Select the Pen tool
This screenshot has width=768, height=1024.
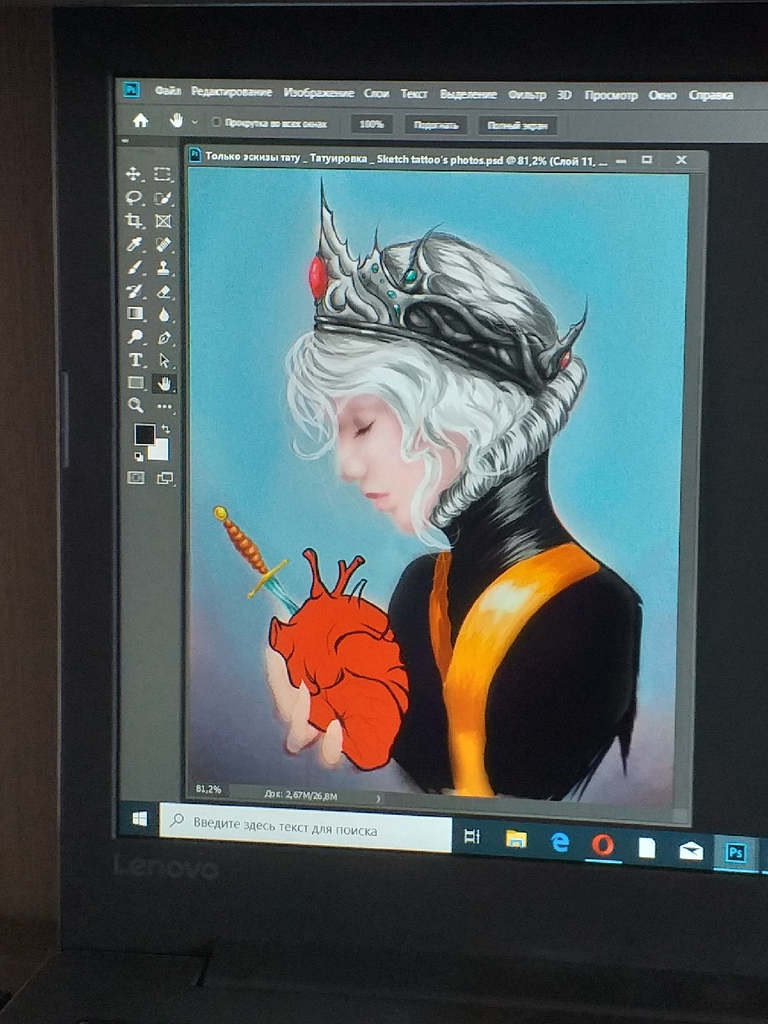[x=164, y=338]
